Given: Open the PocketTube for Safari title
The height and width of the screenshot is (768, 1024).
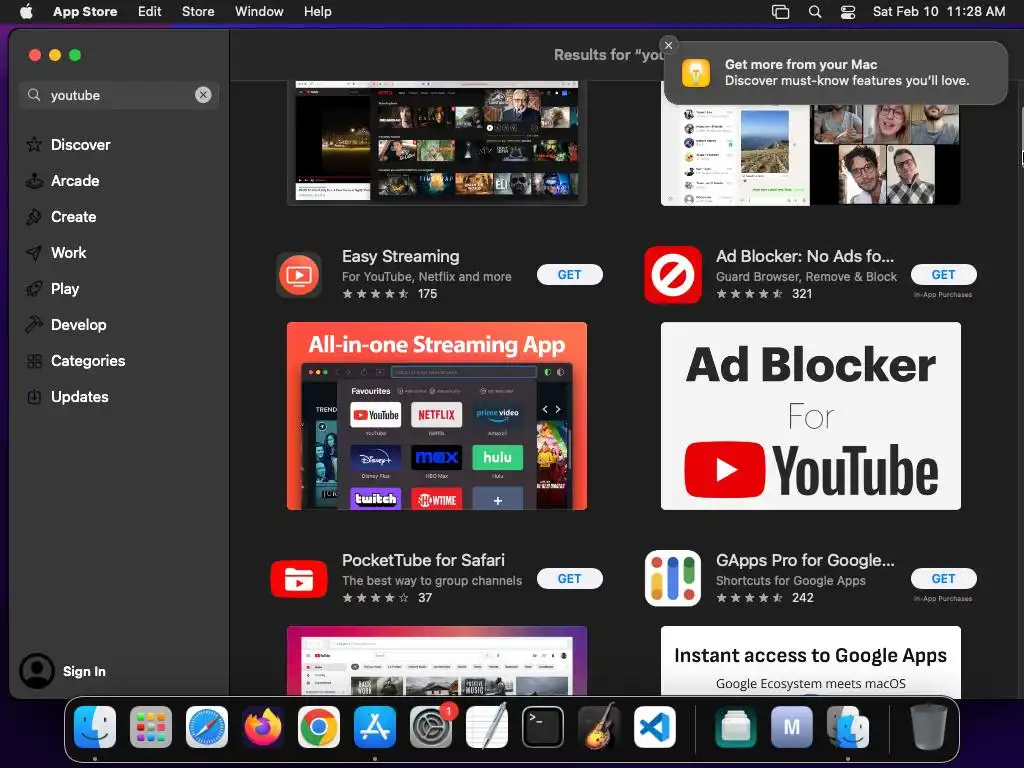Looking at the screenshot, I should pos(423,560).
